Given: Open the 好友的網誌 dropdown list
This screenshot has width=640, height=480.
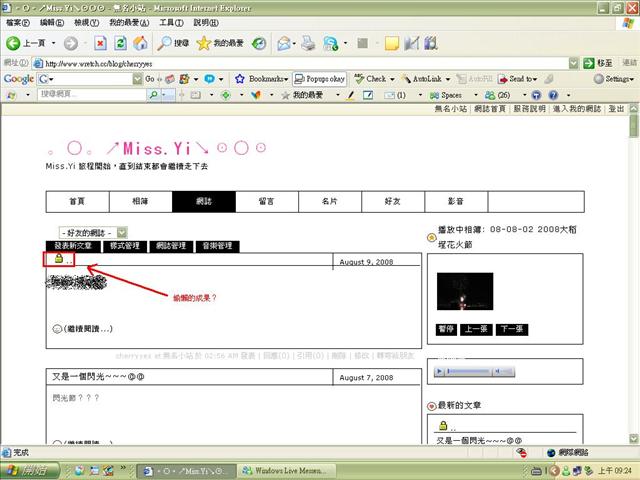Looking at the screenshot, I should (93, 233).
